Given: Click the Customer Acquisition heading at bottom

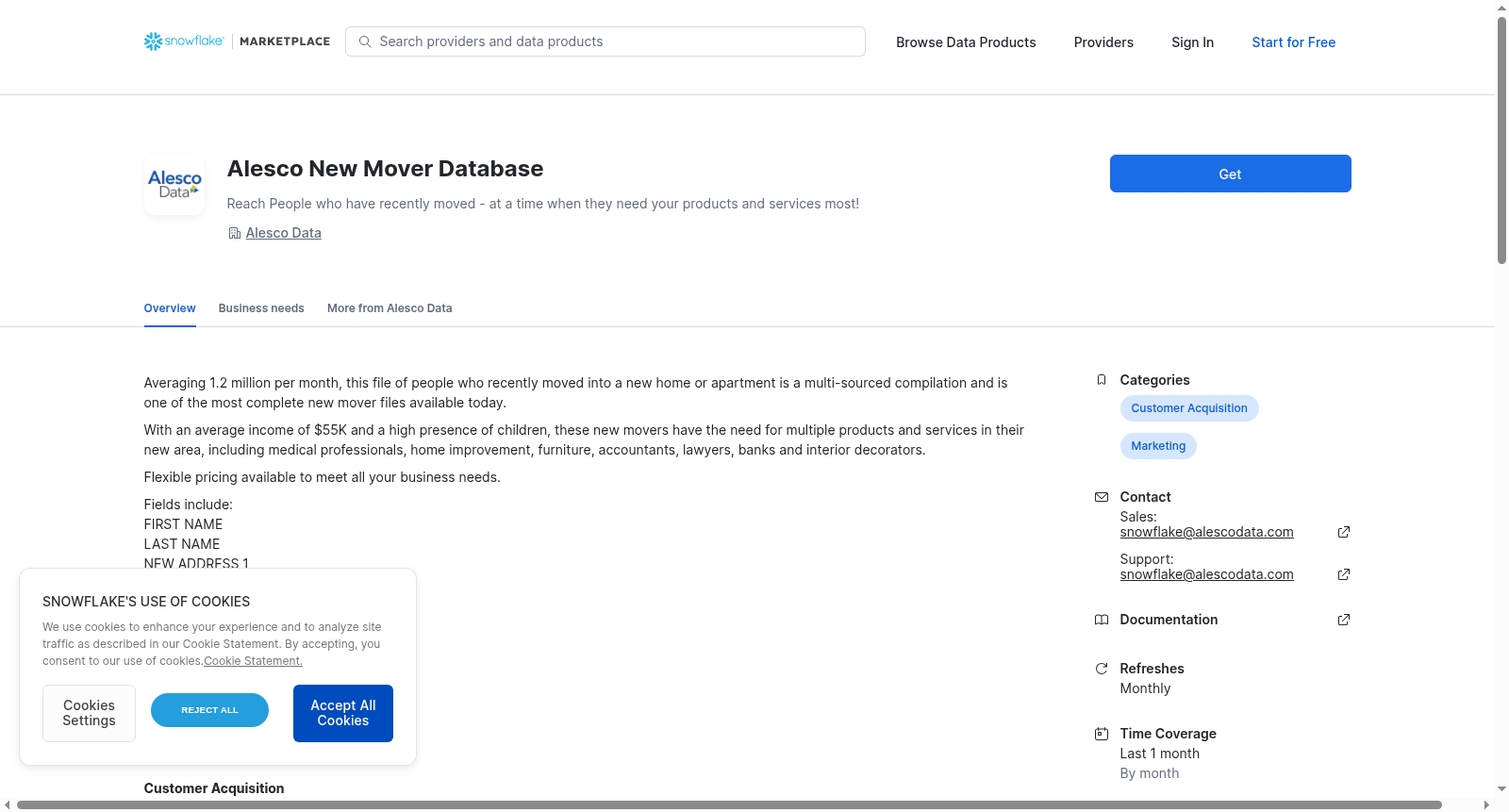Looking at the screenshot, I should click(214, 788).
